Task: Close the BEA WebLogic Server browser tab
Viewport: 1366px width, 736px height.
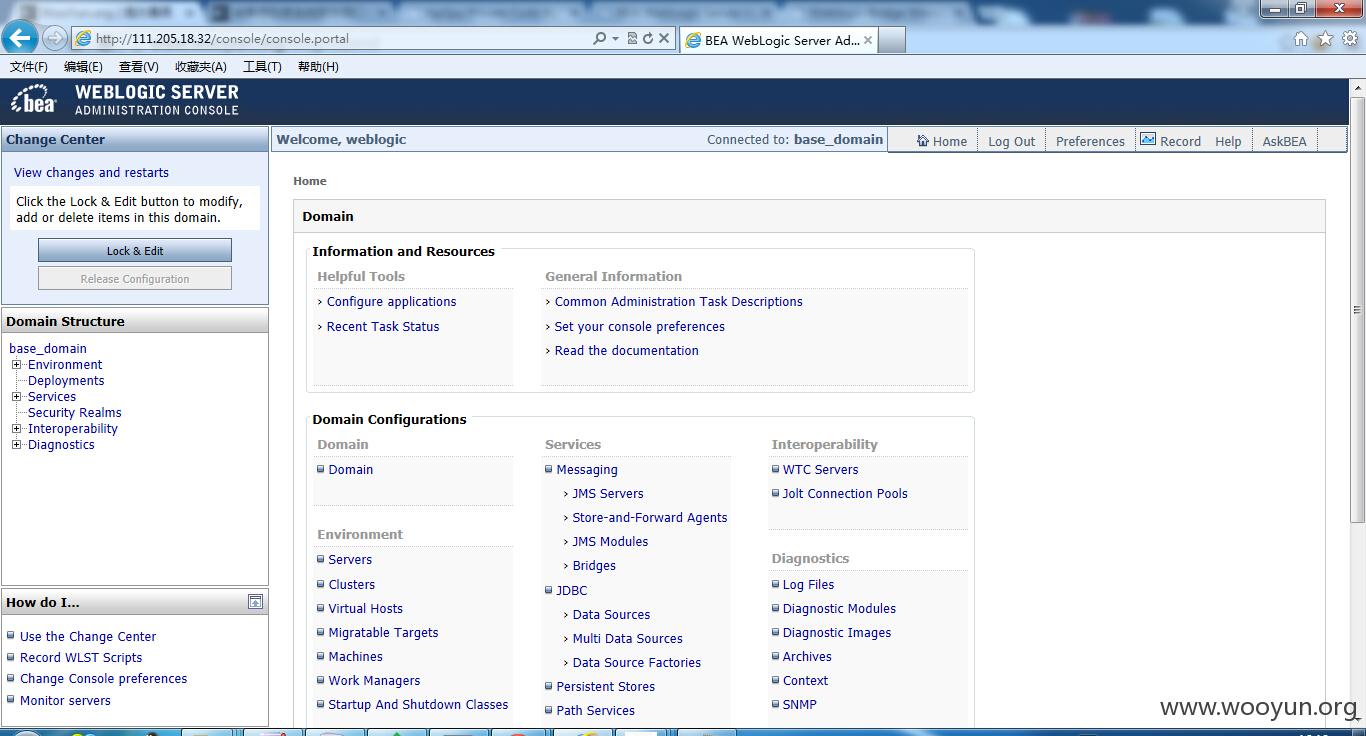Action: (868, 40)
